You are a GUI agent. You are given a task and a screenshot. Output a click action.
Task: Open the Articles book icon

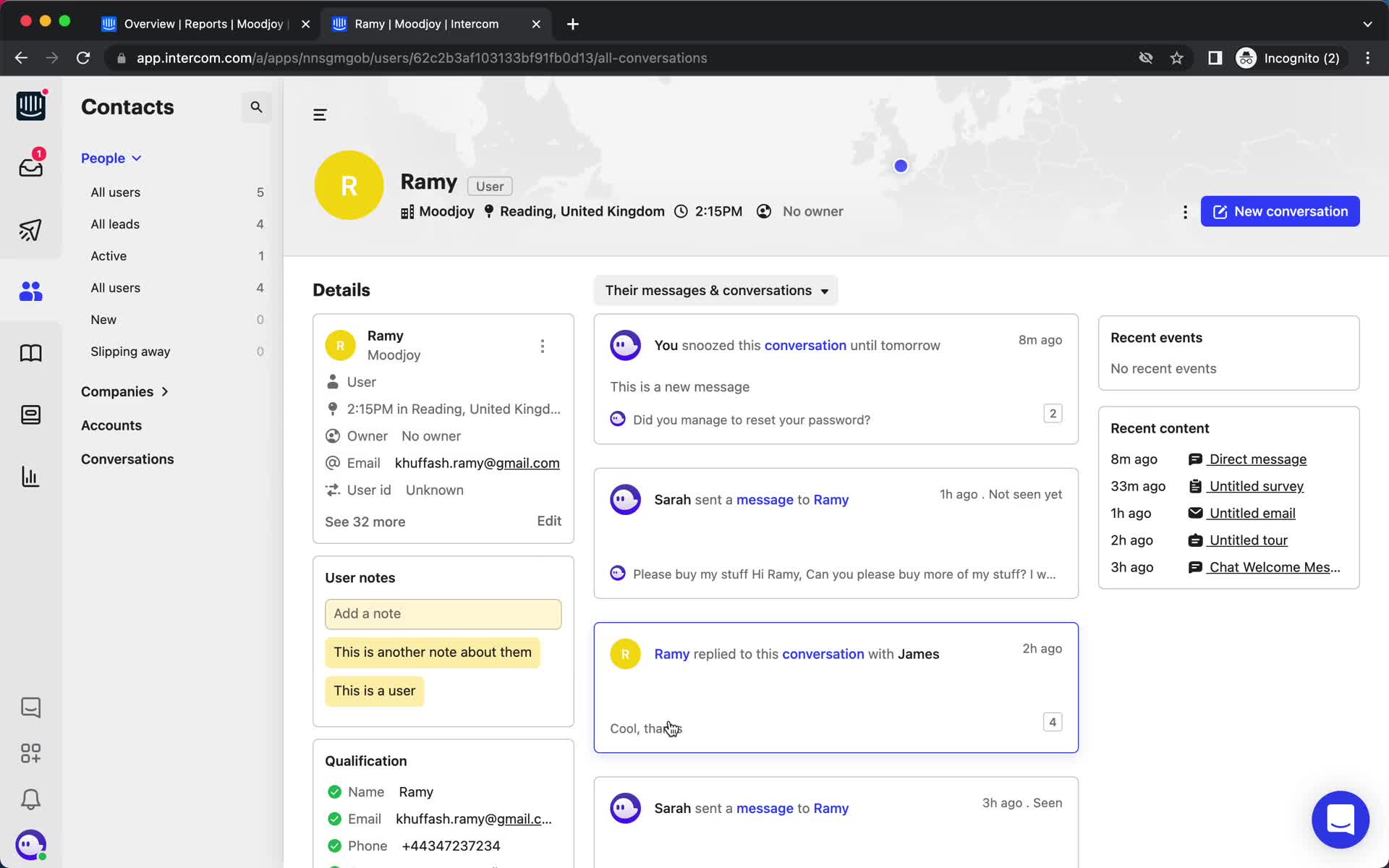tap(30, 353)
